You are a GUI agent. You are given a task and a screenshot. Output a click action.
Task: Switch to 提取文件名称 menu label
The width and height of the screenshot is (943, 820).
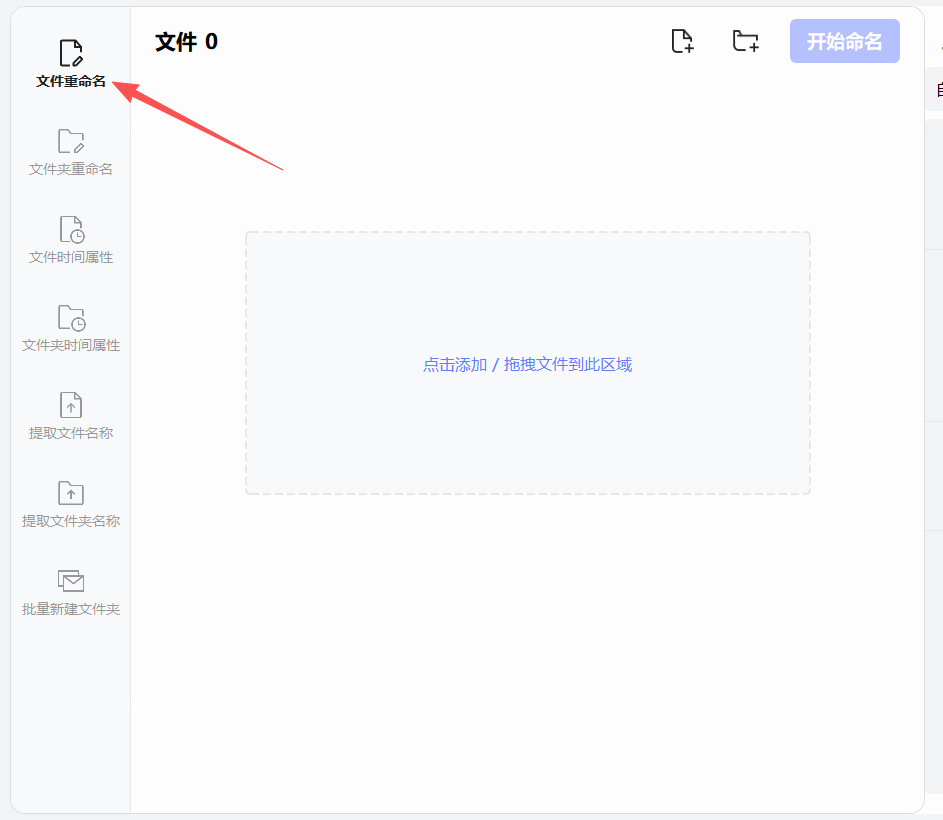[x=71, y=433]
